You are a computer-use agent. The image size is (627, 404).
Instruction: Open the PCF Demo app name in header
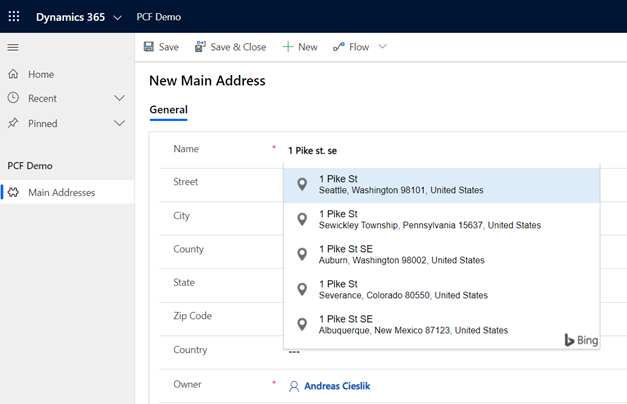pyautogui.click(x=159, y=17)
